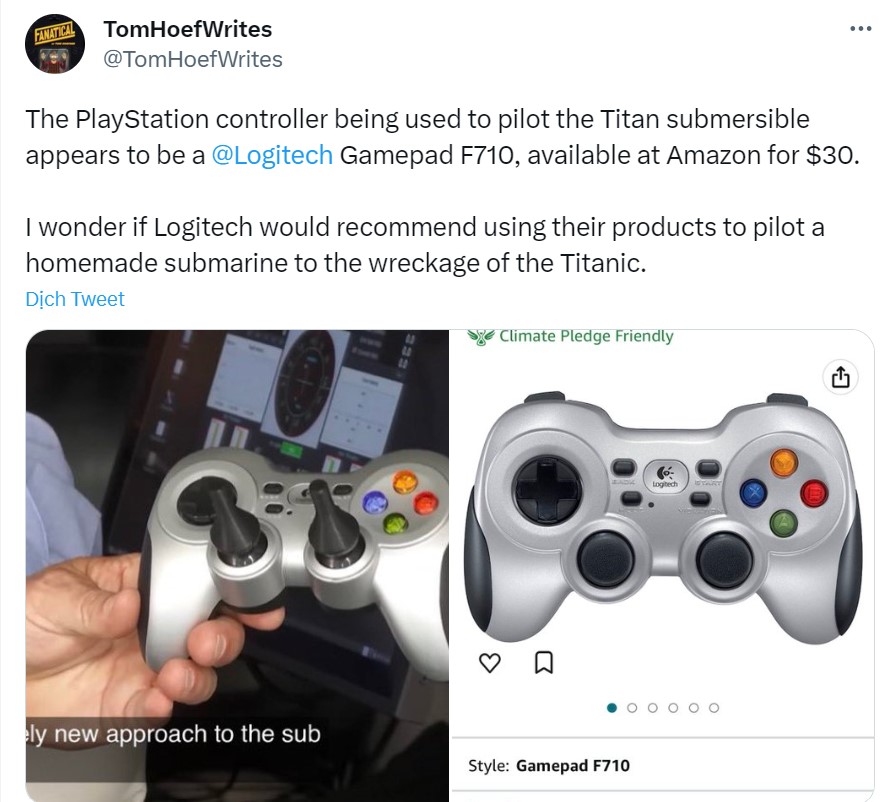The height and width of the screenshot is (802, 895).
Task: Click the TomHoefWrites display name
Action: point(187,30)
